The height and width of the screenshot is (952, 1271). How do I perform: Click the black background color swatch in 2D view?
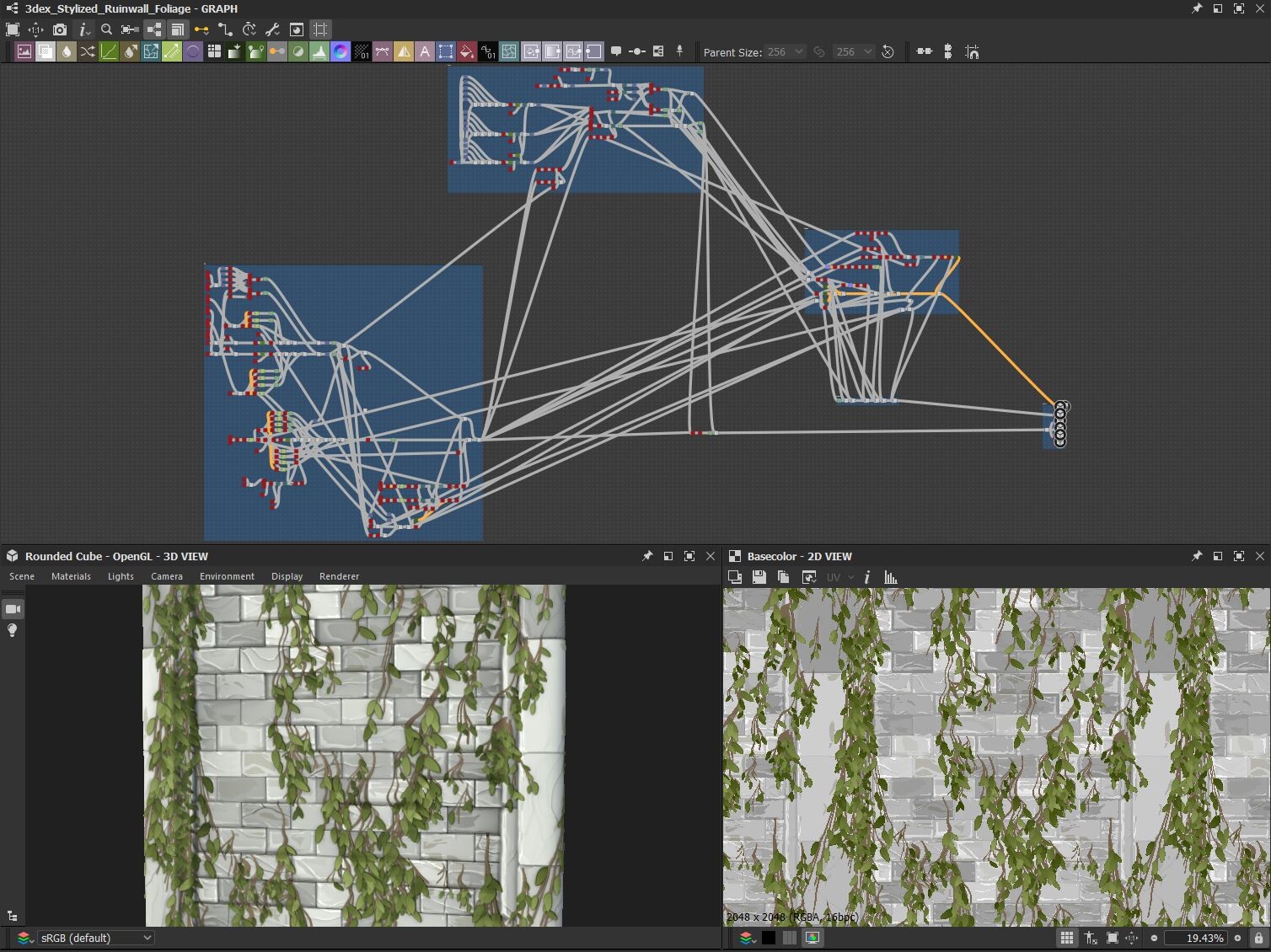[768, 938]
